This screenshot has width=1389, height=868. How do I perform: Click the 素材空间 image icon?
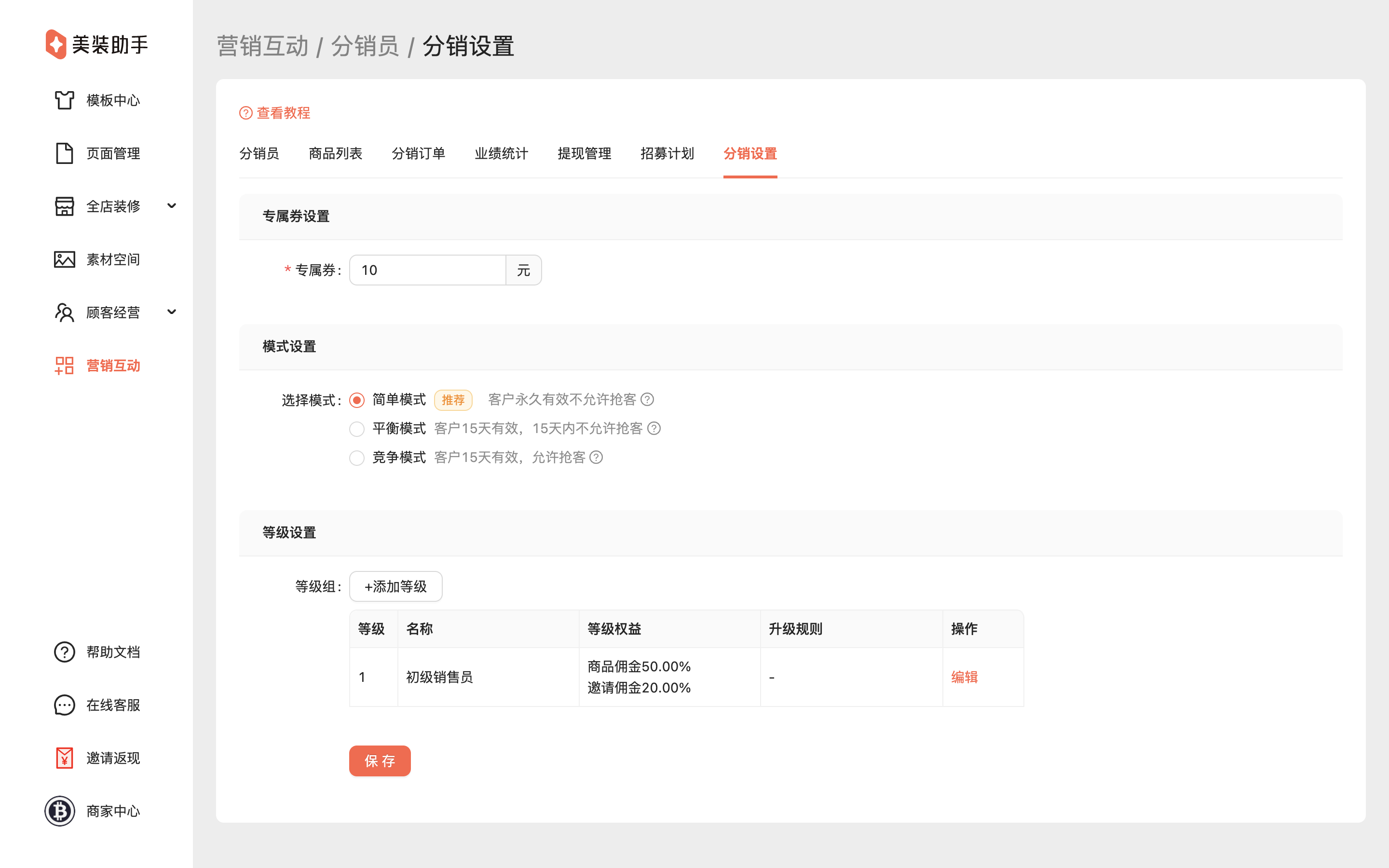(x=64, y=259)
